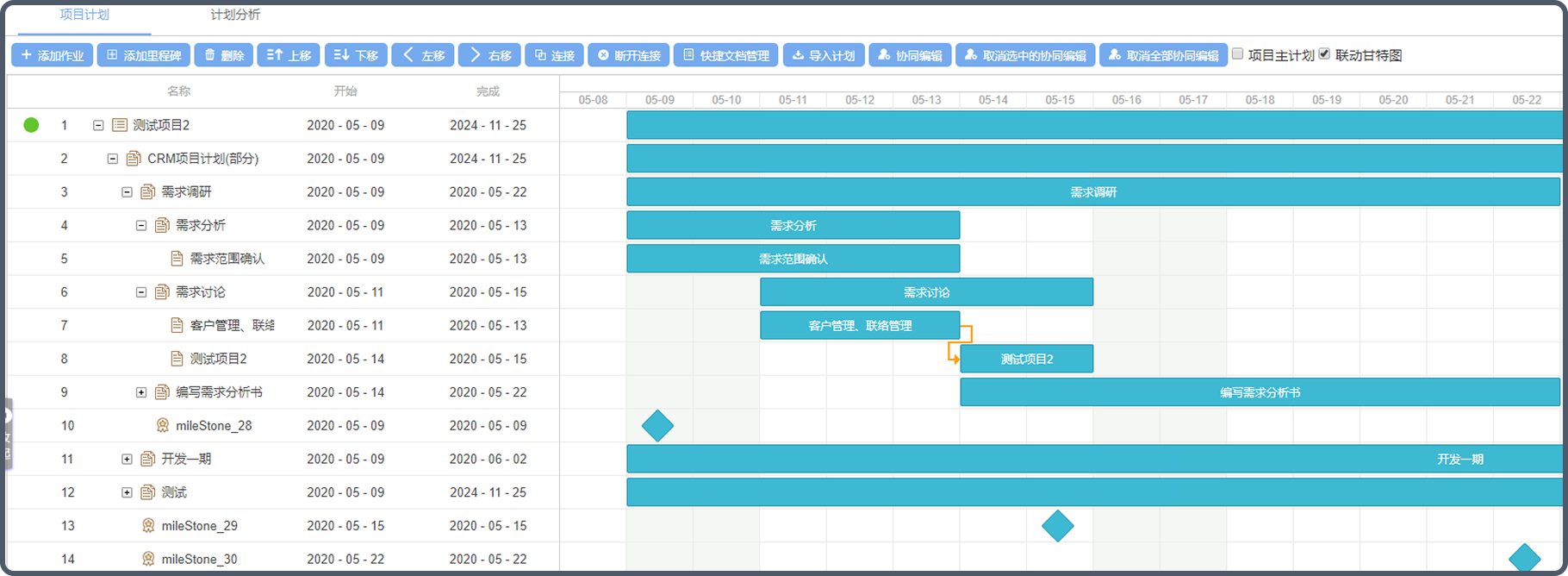
Task: Switch to the 计划分析 tab
Action: [235, 16]
